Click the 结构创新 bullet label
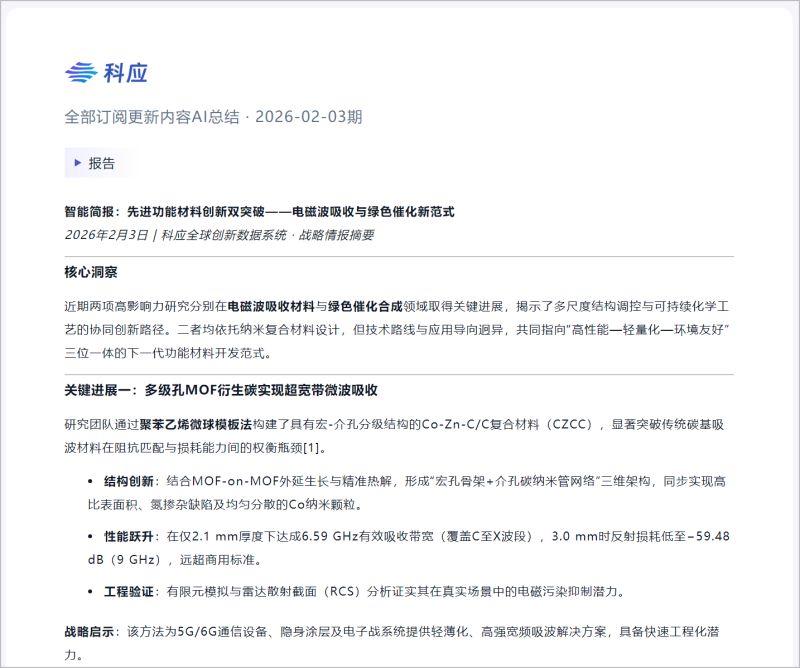The image size is (800, 668). click(x=131, y=483)
